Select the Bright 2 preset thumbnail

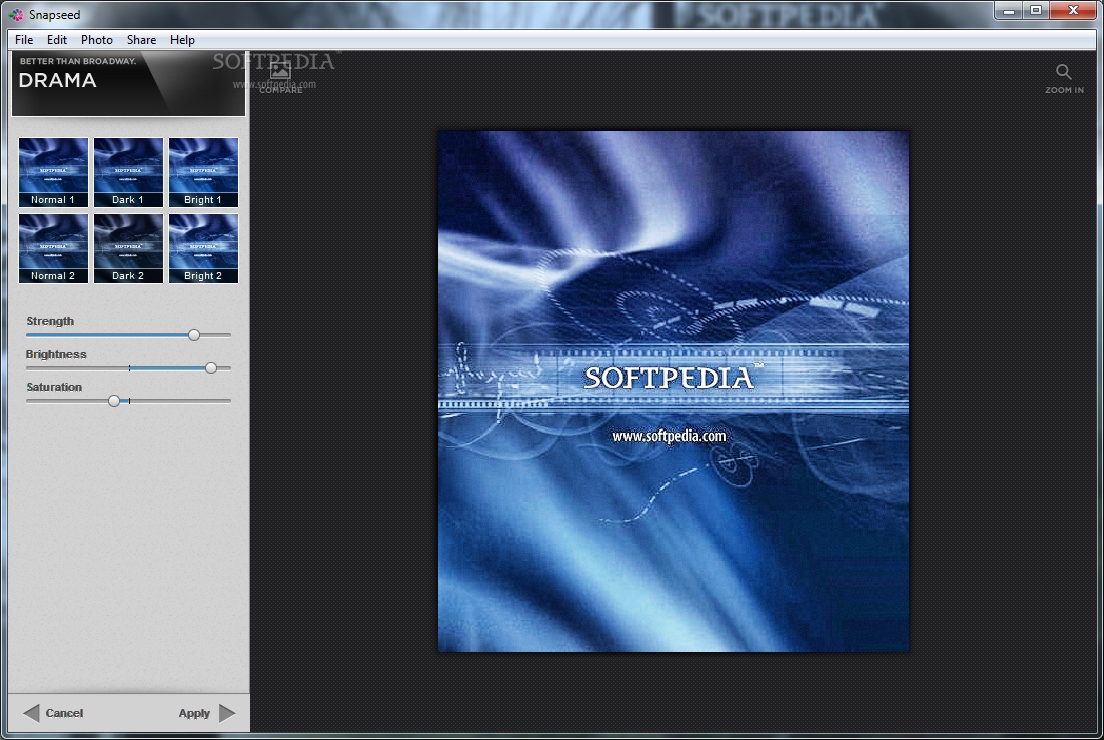click(203, 248)
